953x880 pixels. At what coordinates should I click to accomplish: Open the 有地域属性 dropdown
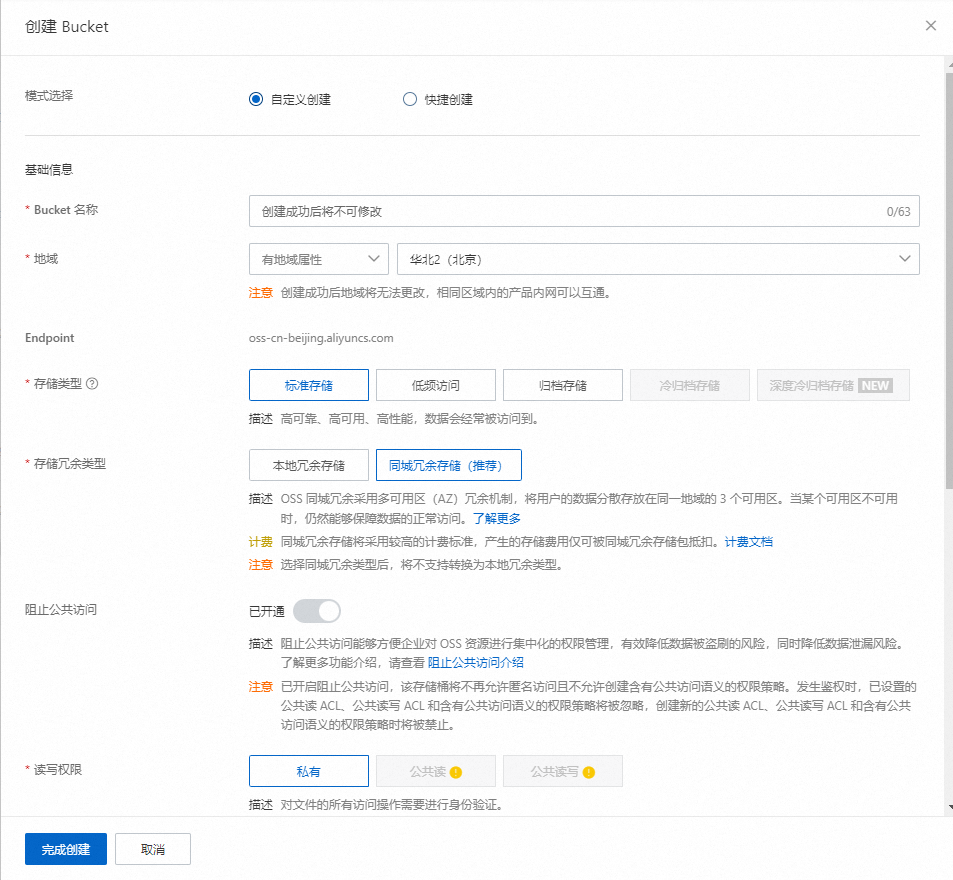tap(318, 259)
